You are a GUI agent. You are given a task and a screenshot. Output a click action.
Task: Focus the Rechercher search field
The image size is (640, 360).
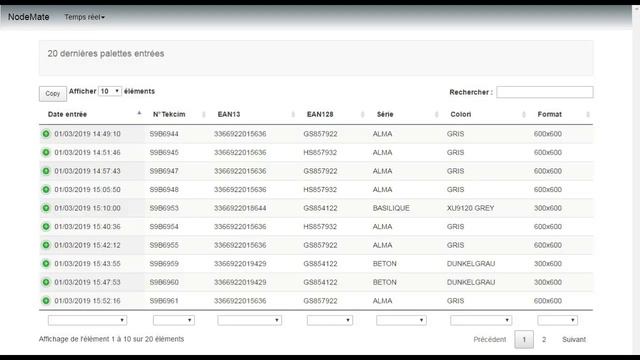[x=544, y=92]
